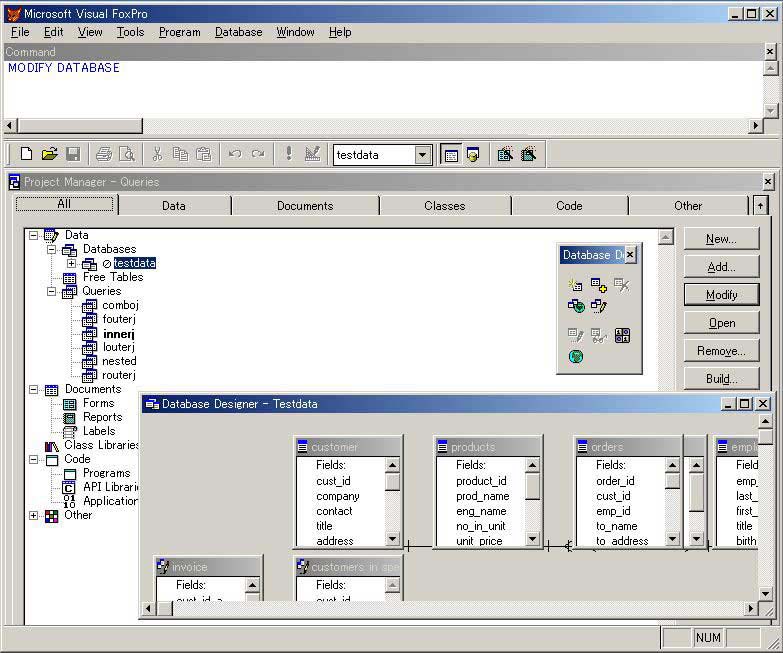Collapse the Databases tree node

pos(51,249)
